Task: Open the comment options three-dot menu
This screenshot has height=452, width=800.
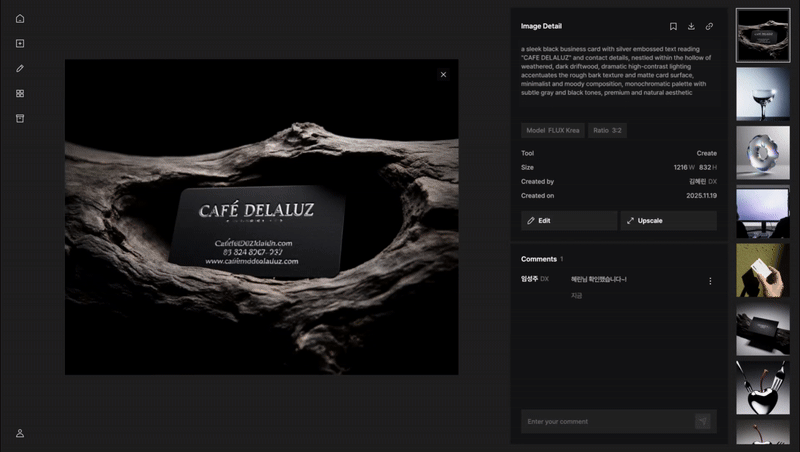Action: (x=710, y=281)
